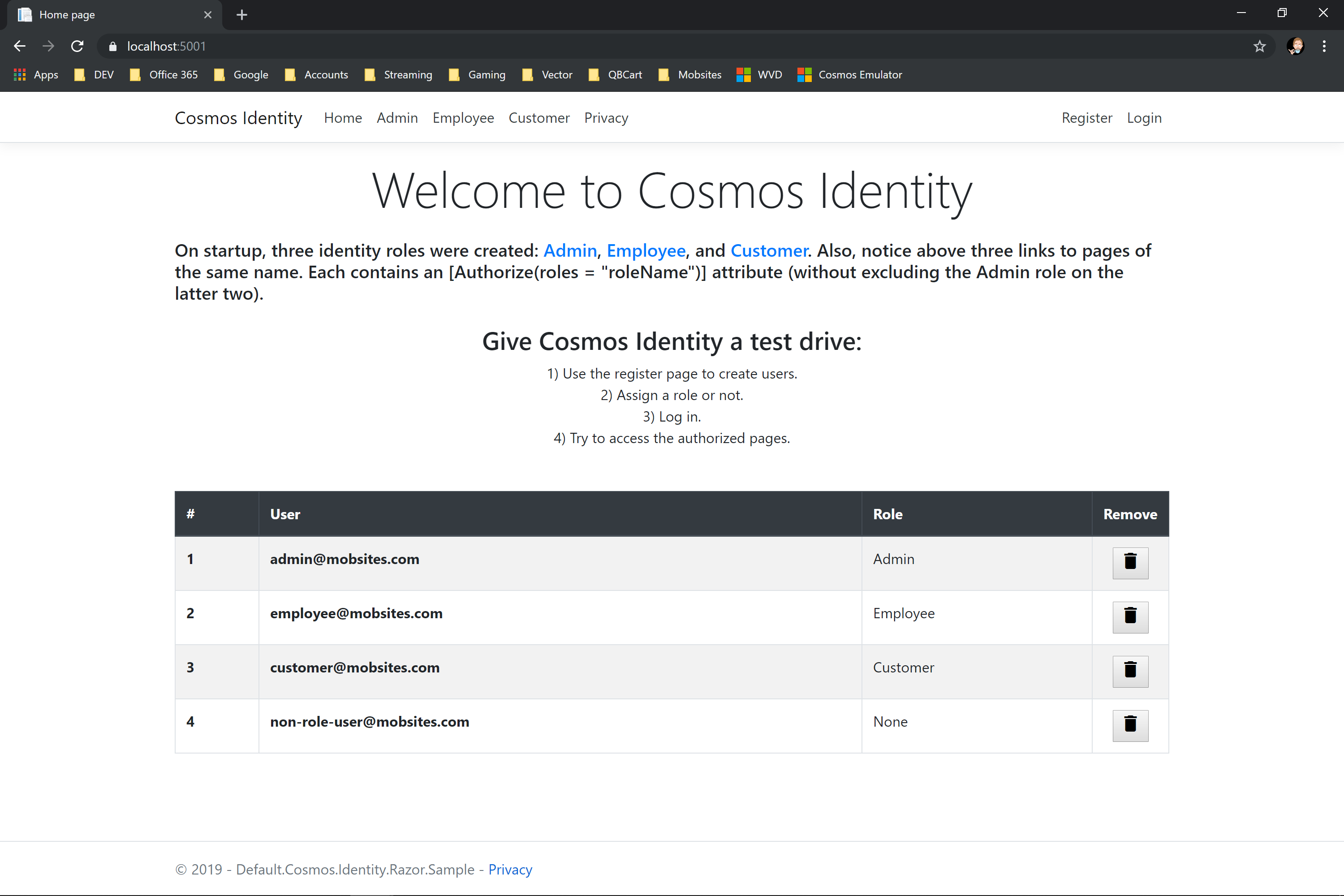
Task: Click the Customer role hyperlink in header
Action: point(538,117)
